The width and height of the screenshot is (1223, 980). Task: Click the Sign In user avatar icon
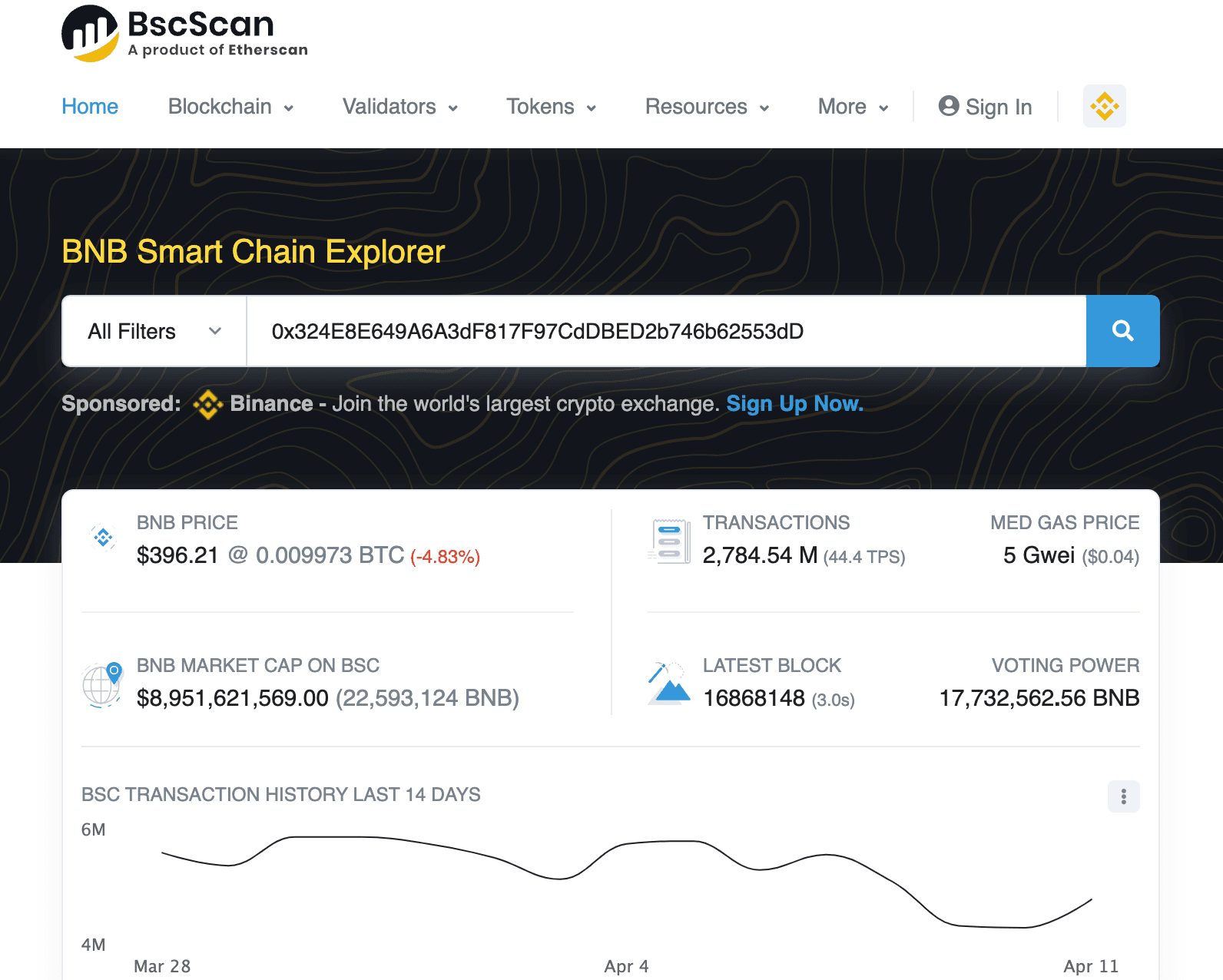tap(949, 106)
